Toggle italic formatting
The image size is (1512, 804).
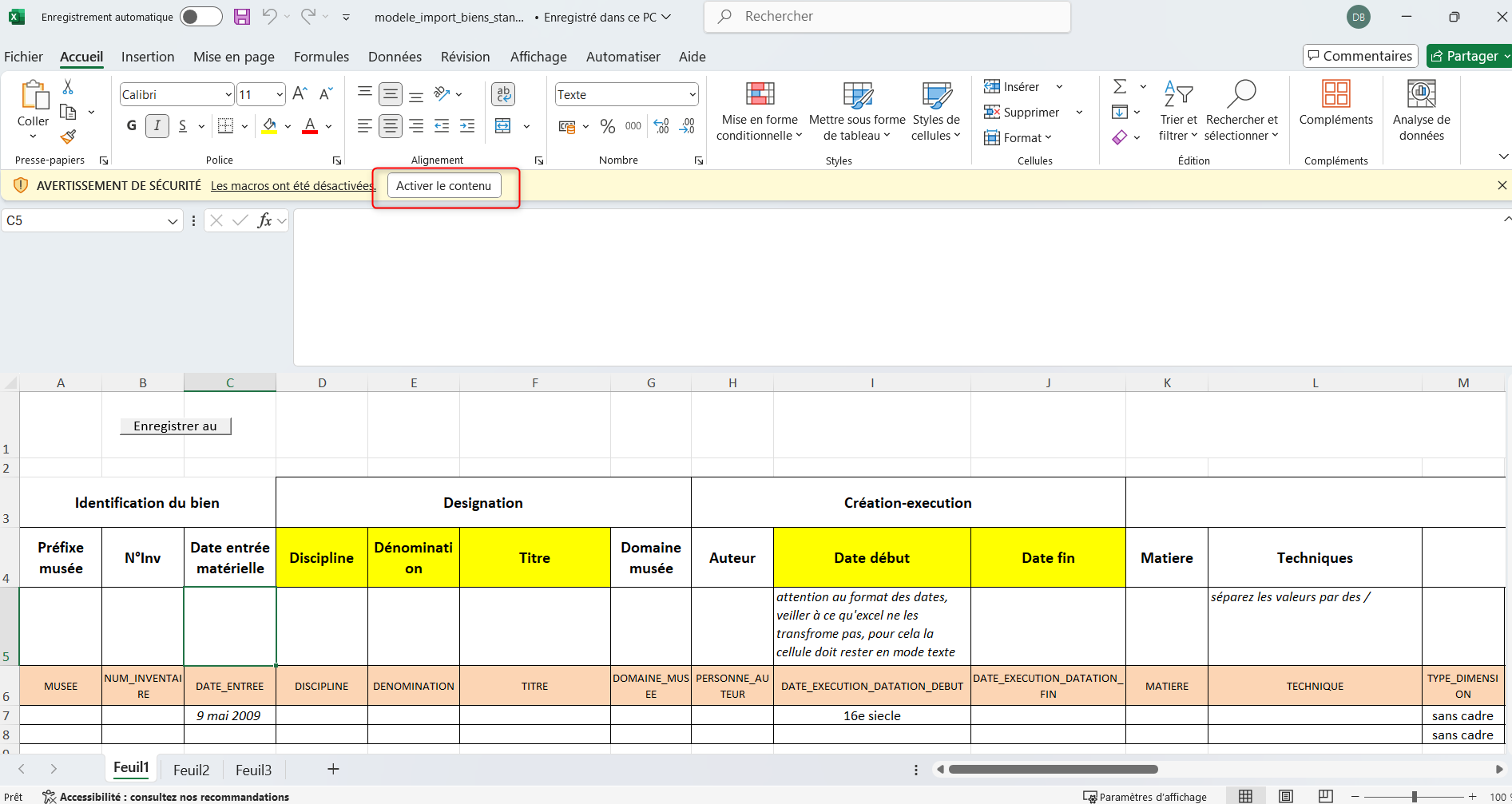(157, 126)
